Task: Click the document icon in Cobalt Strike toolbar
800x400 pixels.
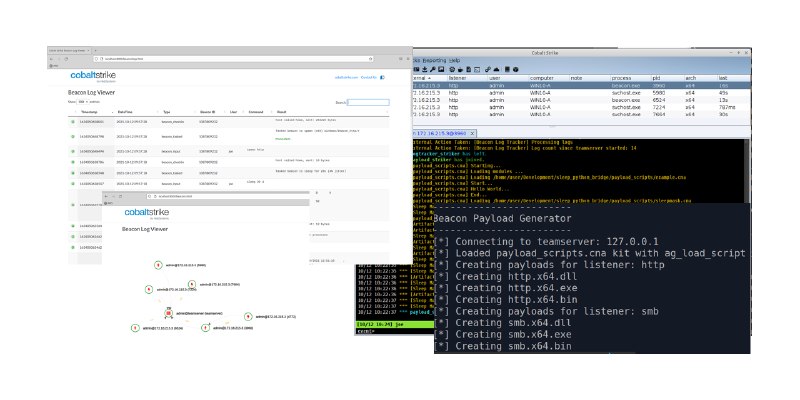Action: [x=469, y=69]
